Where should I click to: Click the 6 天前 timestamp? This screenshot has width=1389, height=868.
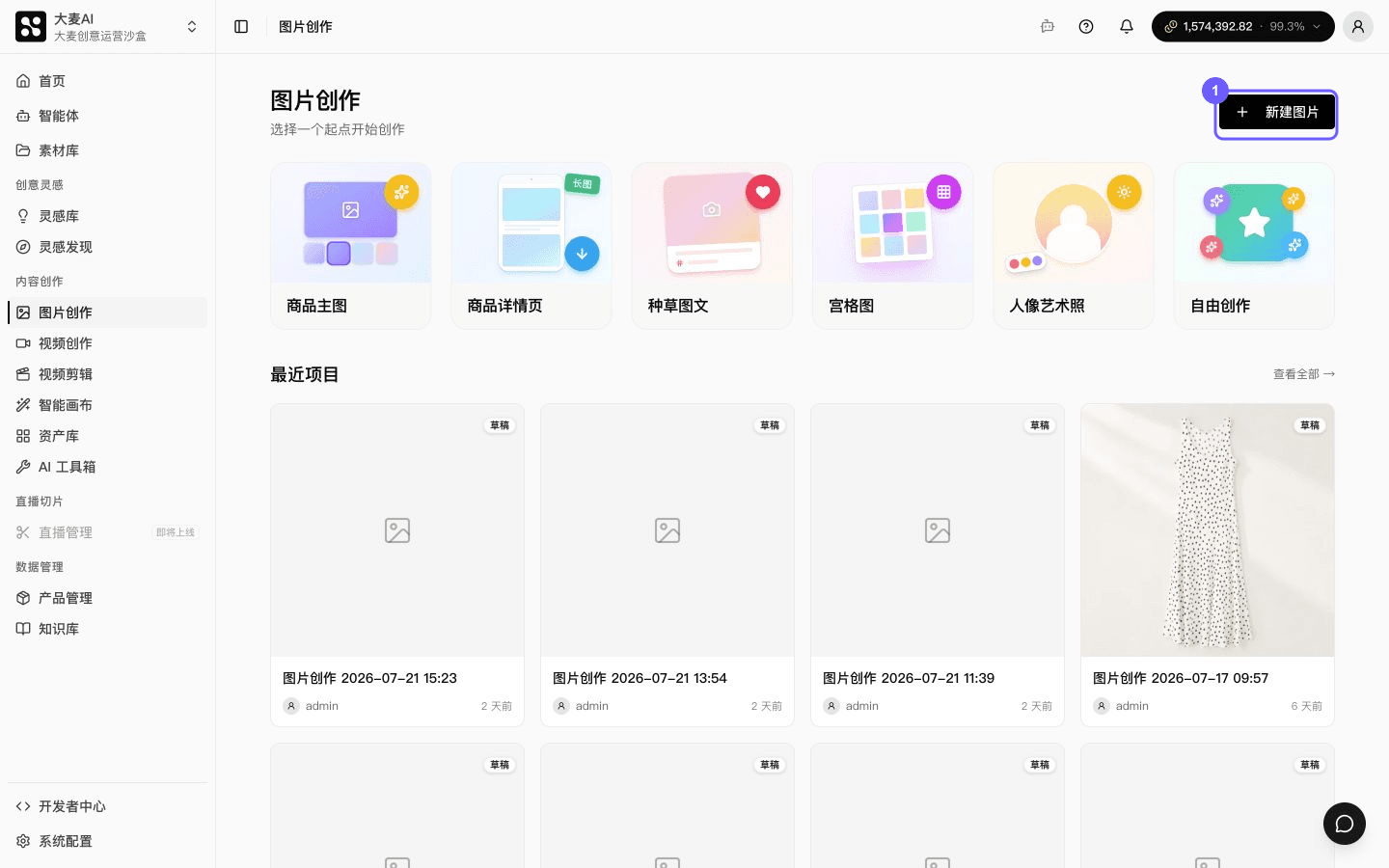(x=1306, y=706)
